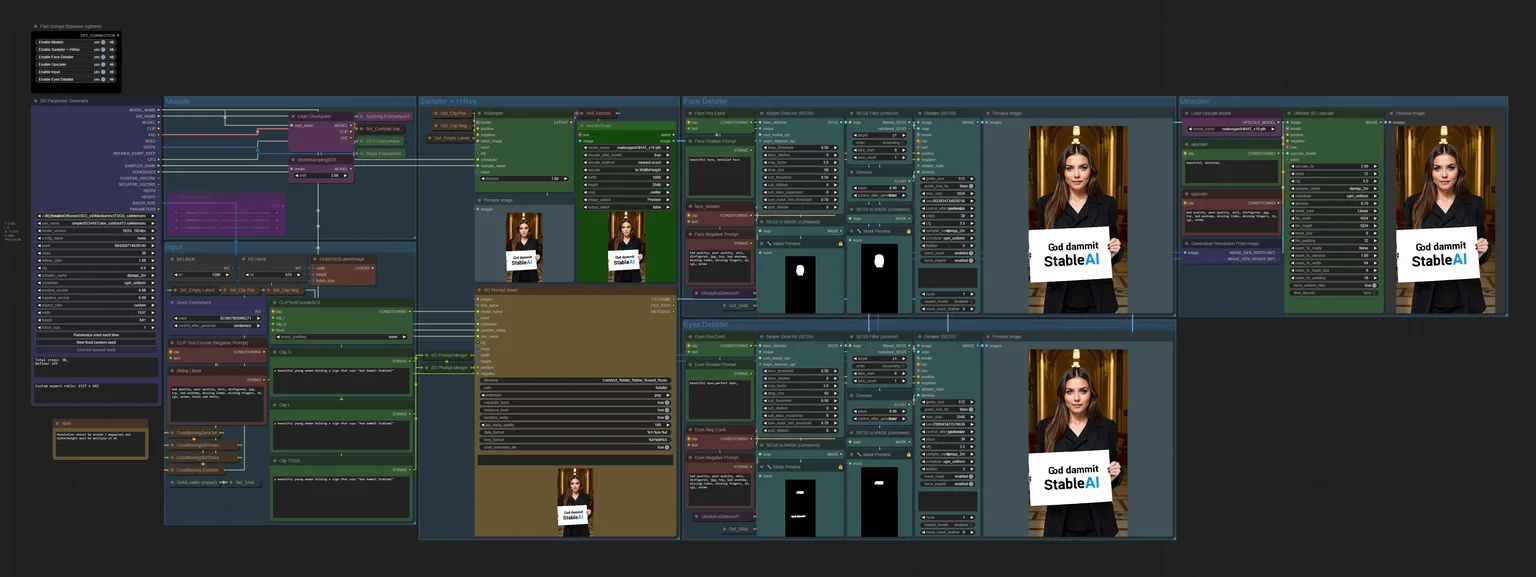Collapse EmptySD3LatentImage node via title dot
The height and width of the screenshot is (577, 1536).
click(x=315, y=259)
